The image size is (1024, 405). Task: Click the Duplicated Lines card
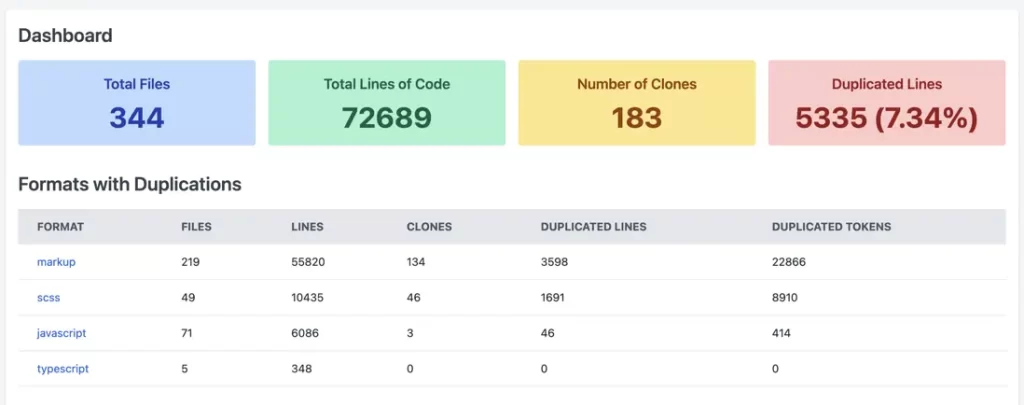[887, 103]
